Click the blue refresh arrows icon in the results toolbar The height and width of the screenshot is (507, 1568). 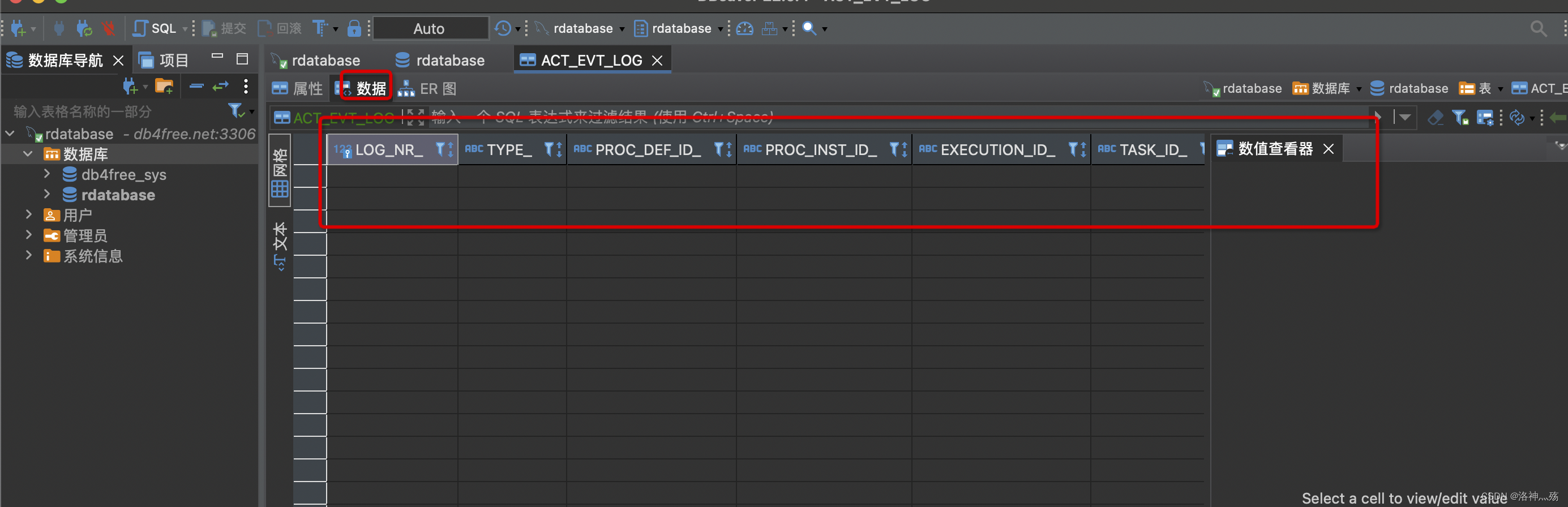coord(1516,117)
